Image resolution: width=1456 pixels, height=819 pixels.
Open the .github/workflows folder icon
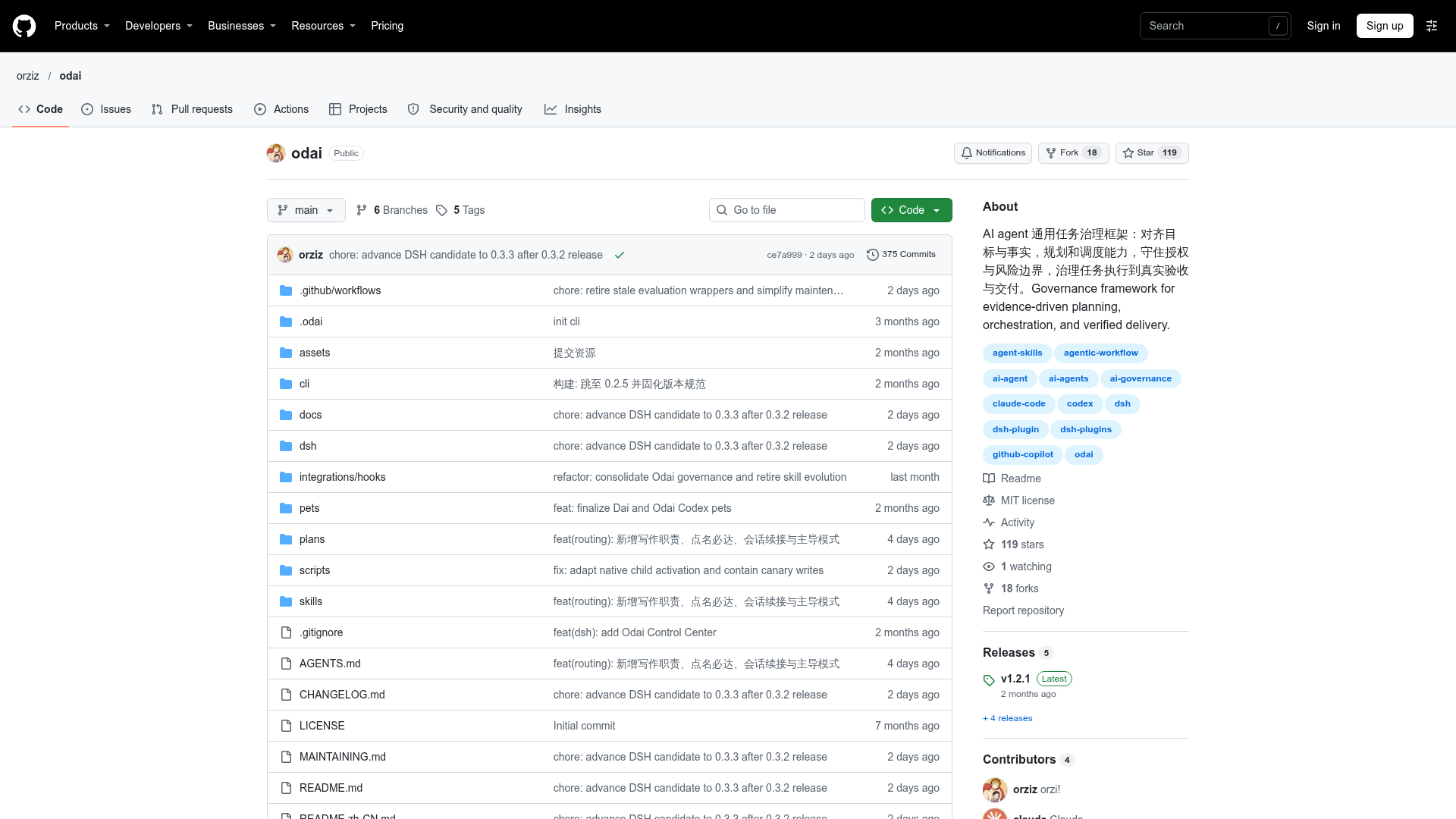286,290
